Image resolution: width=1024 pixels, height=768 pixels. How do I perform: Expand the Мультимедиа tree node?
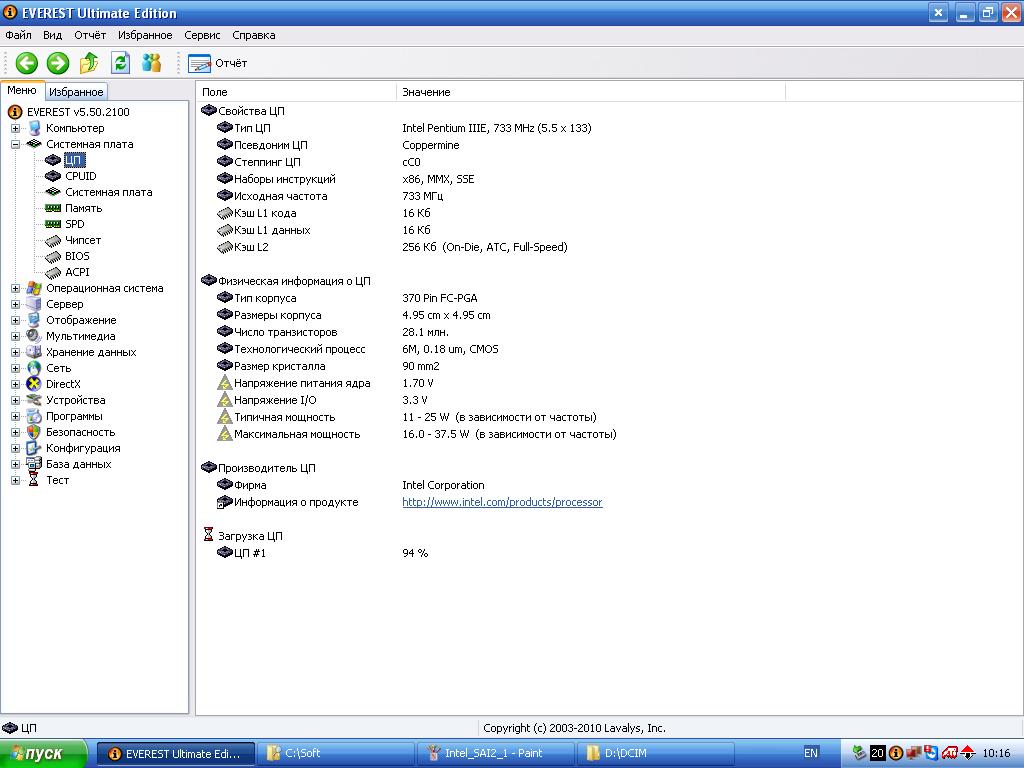(x=15, y=336)
